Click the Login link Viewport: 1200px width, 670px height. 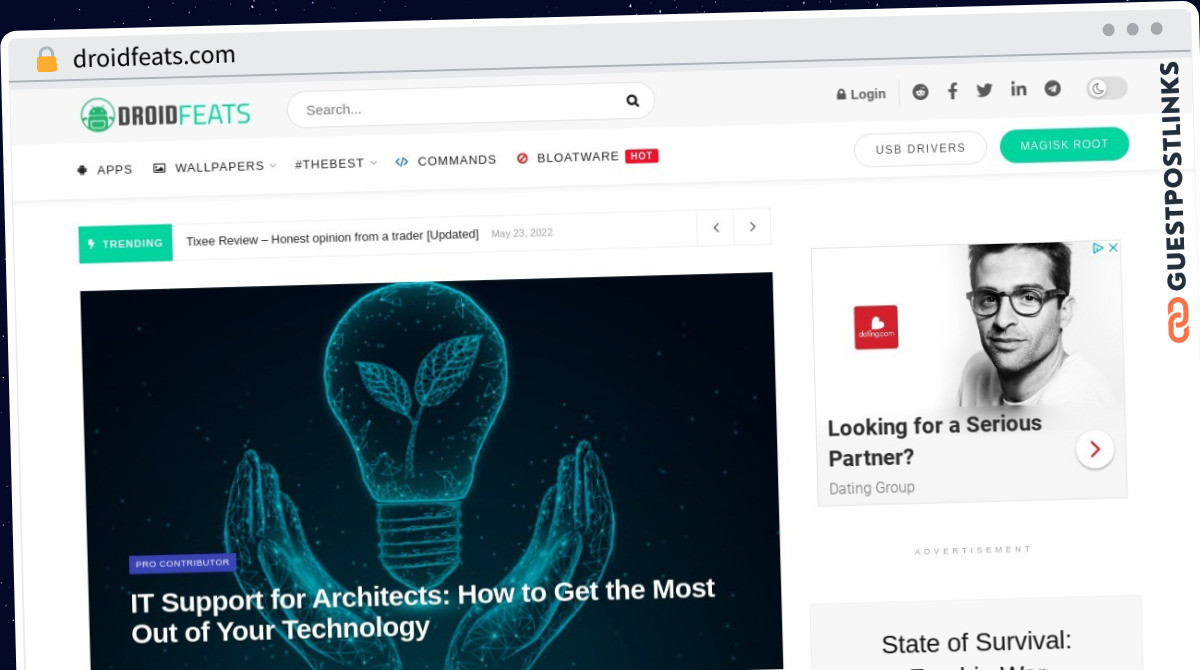(861, 94)
